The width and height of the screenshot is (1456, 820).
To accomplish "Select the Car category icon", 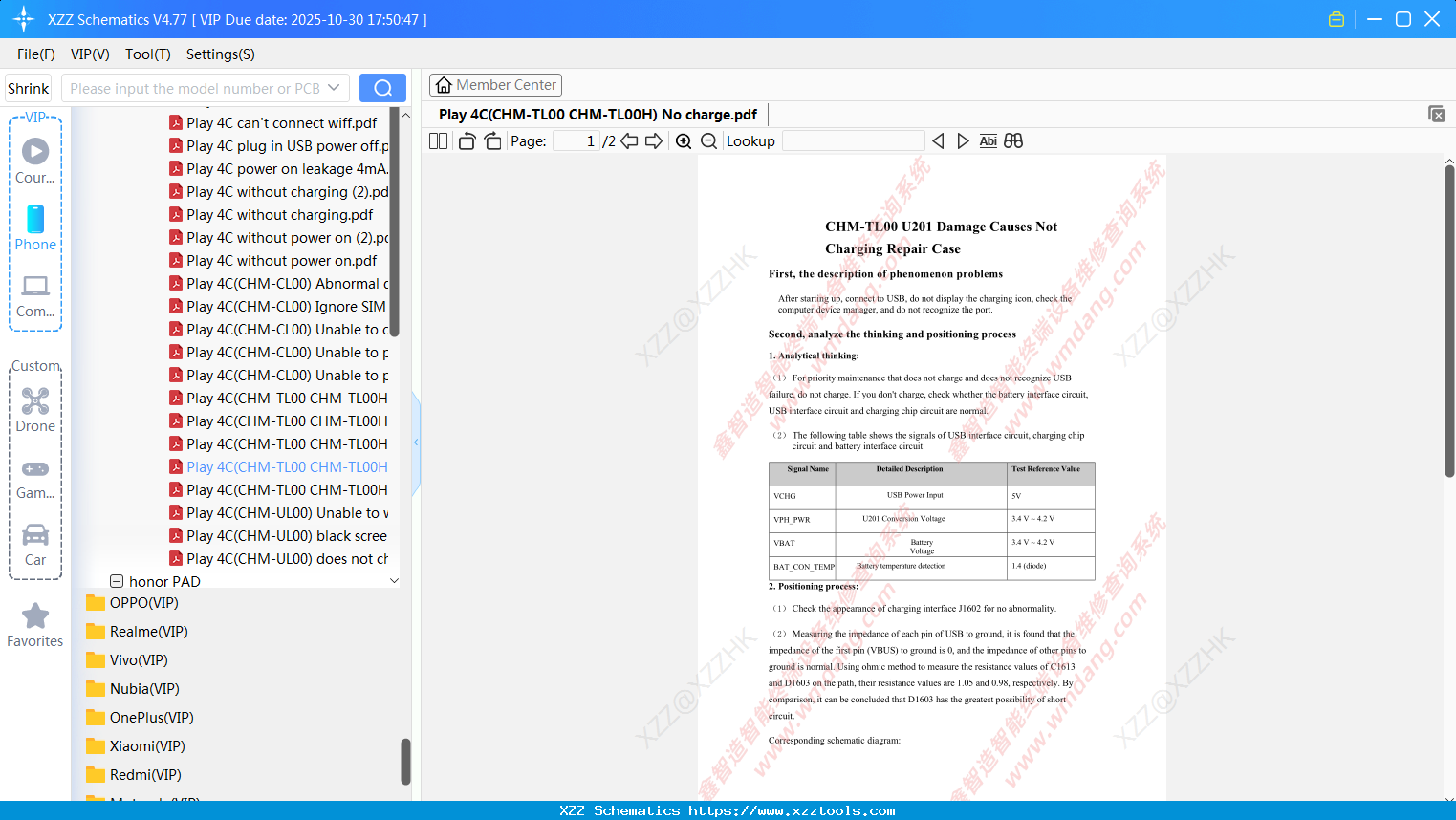I will point(35,545).
